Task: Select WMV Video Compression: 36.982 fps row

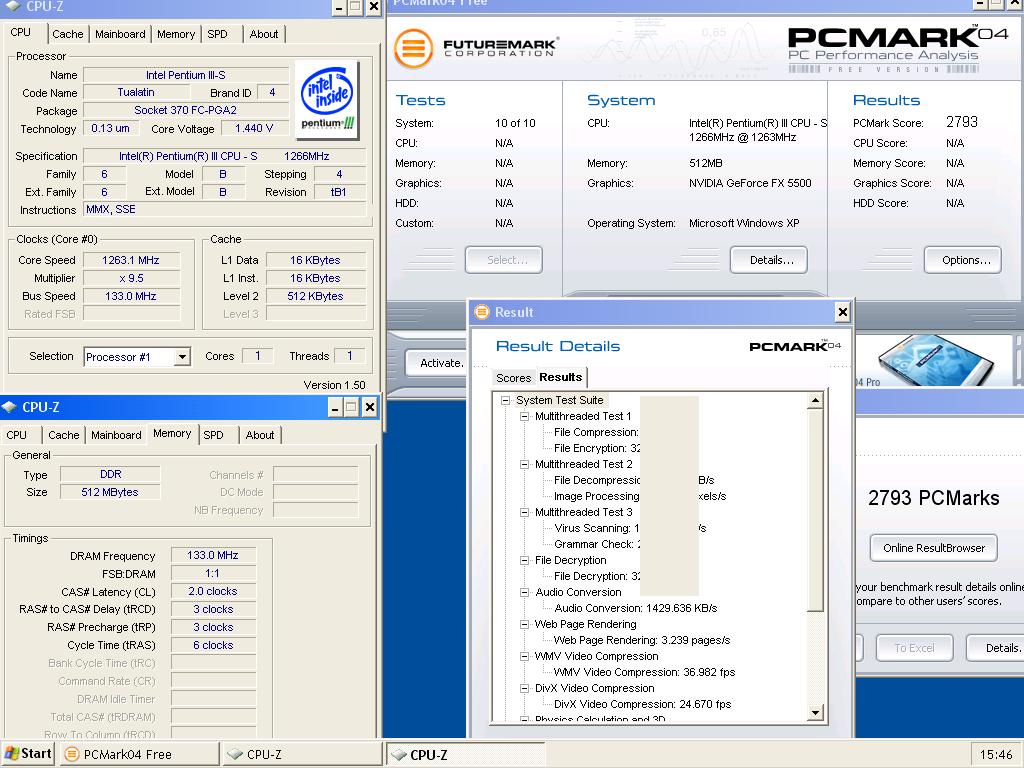Action: tap(645, 672)
